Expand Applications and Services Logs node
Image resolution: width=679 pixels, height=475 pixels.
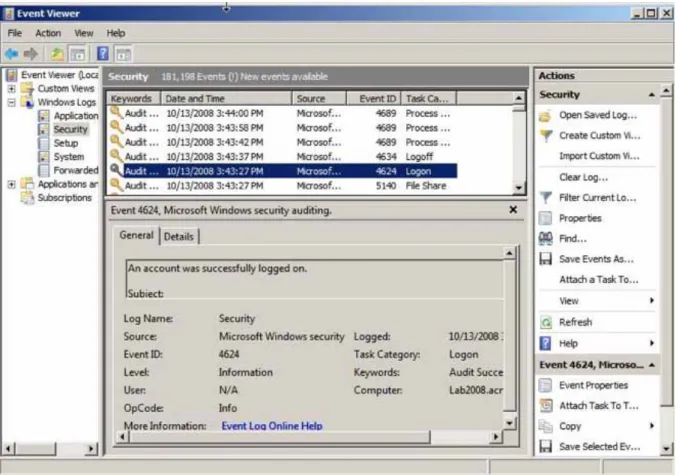(x=11, y=184)
